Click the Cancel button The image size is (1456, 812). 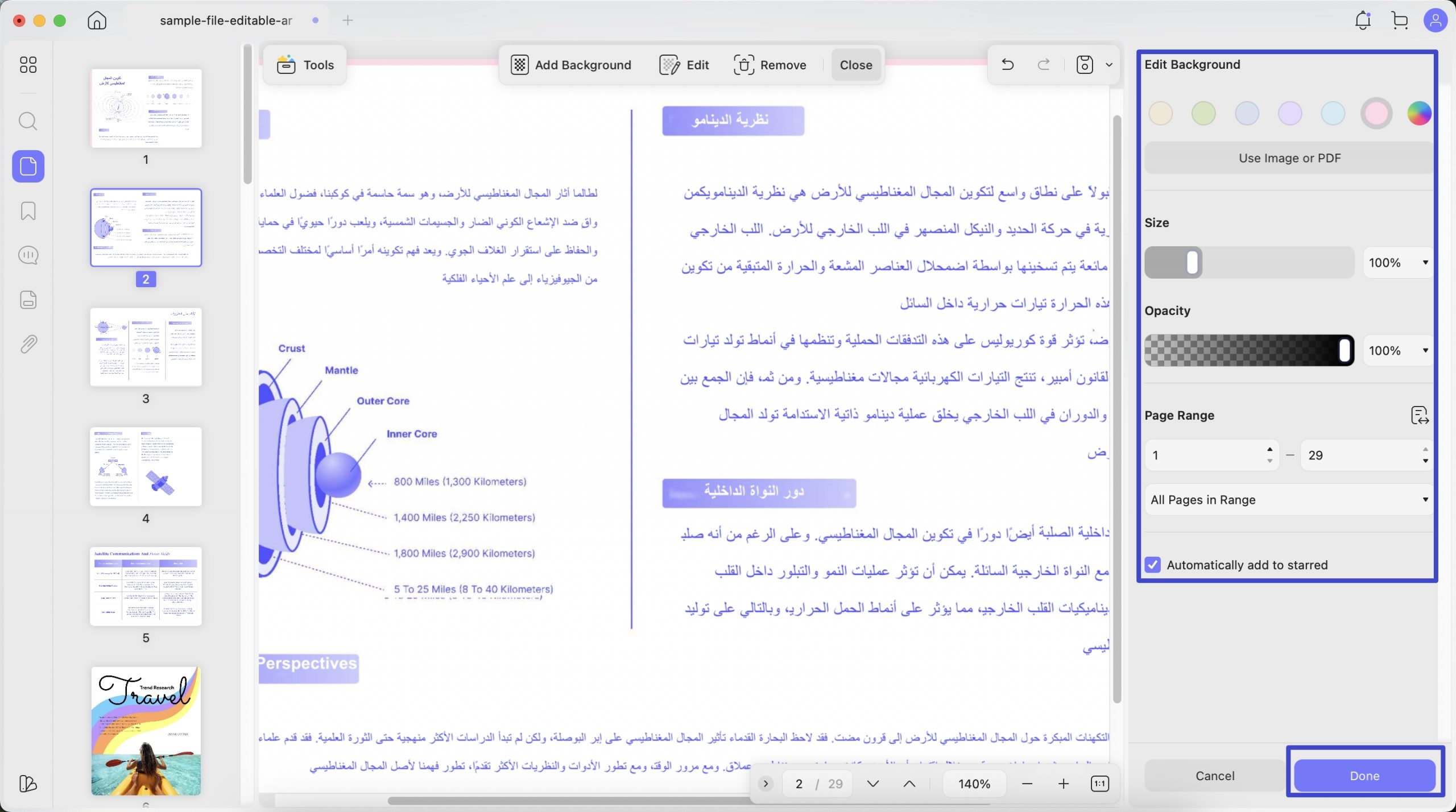(x=1215, y=776)
